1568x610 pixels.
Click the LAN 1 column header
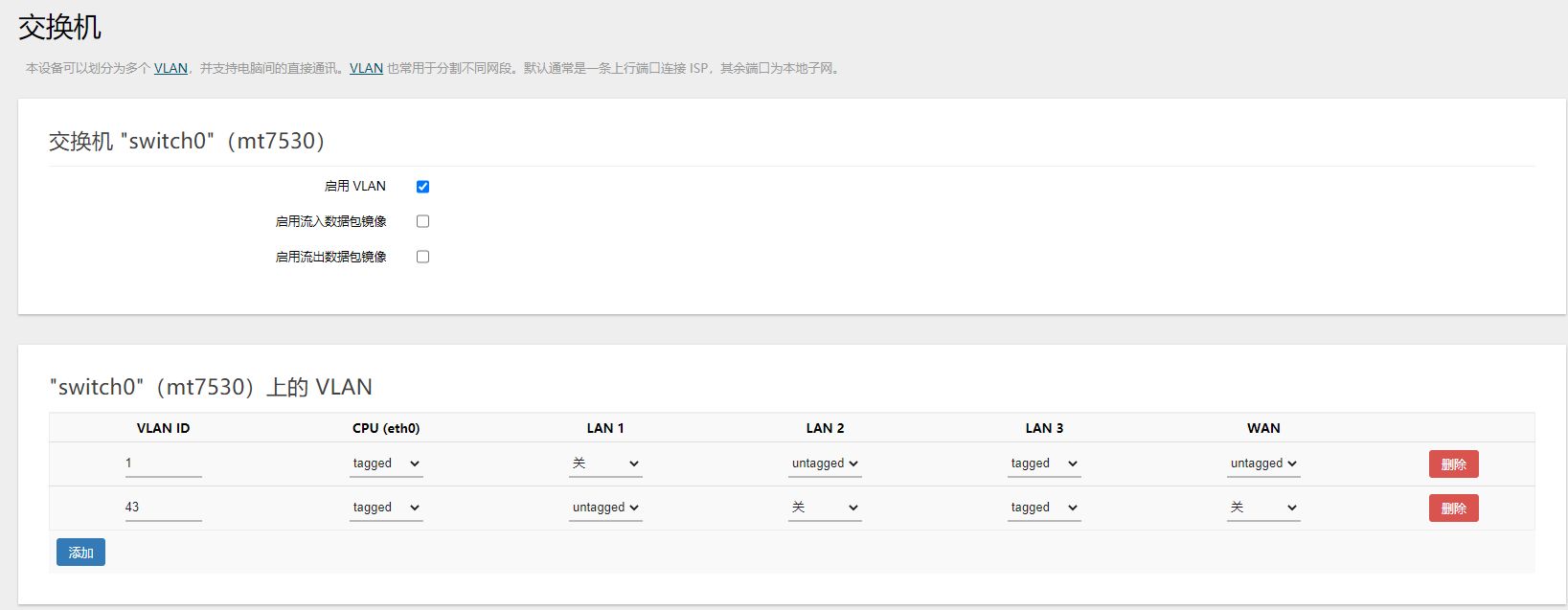pyautogui.click(x=605, y=428)
